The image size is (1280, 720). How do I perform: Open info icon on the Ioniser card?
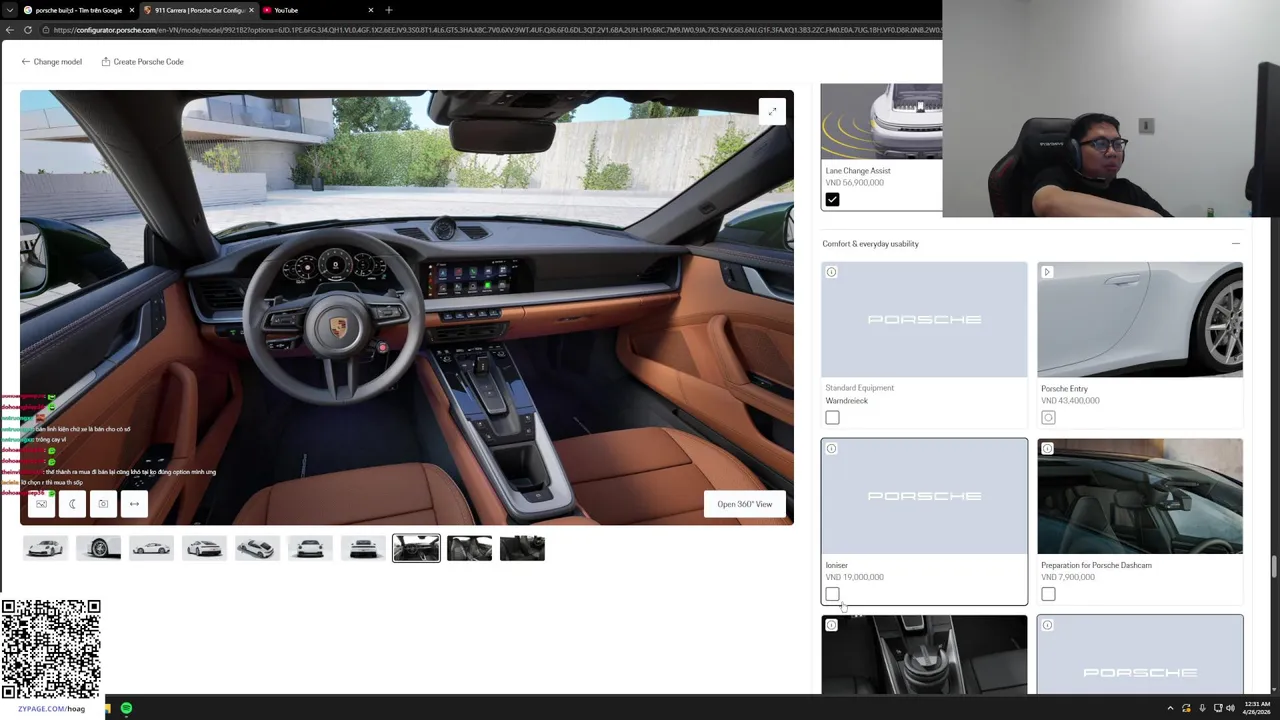[831, 448]
